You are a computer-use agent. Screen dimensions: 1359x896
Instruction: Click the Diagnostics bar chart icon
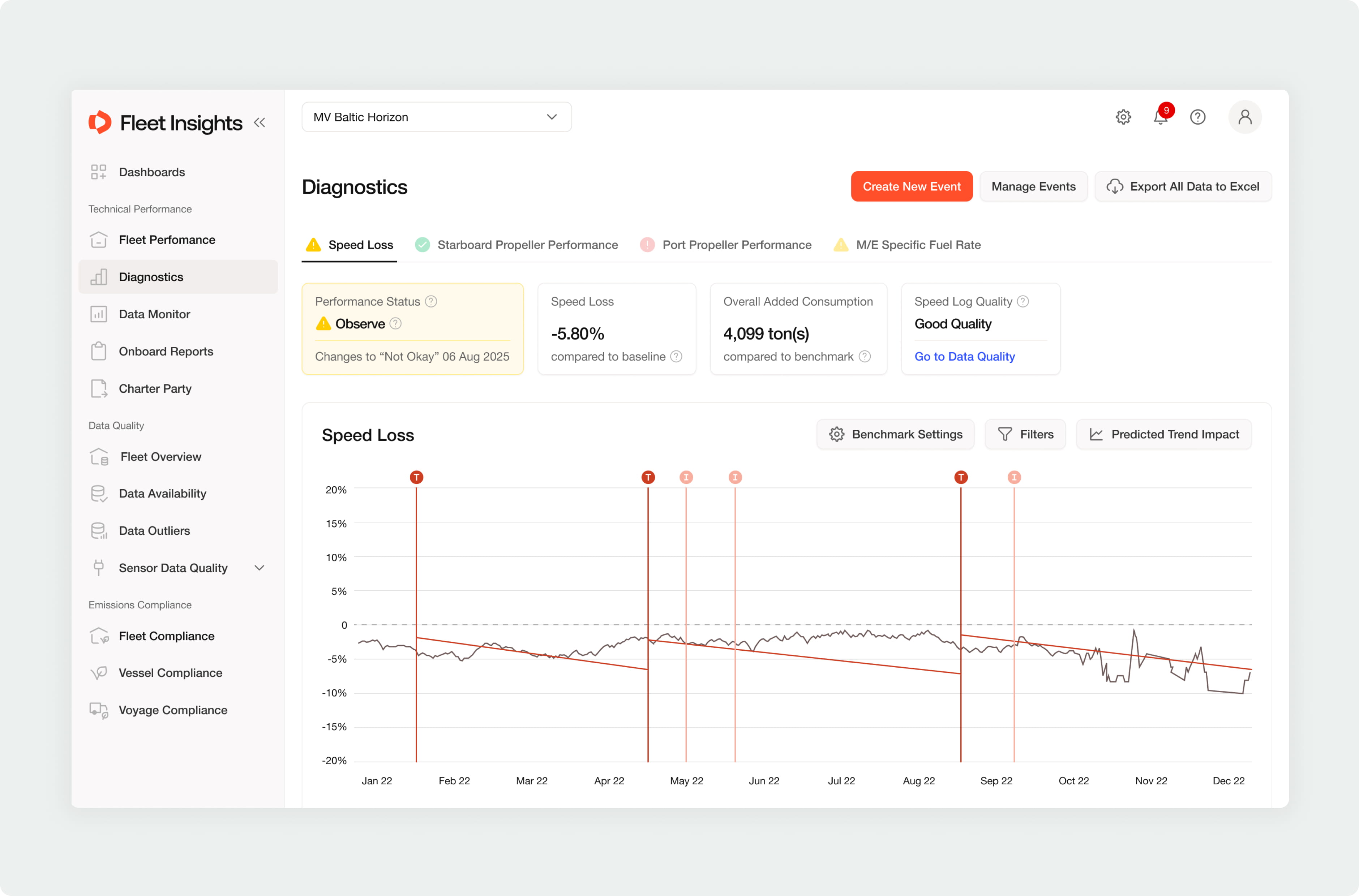(98, 277)
